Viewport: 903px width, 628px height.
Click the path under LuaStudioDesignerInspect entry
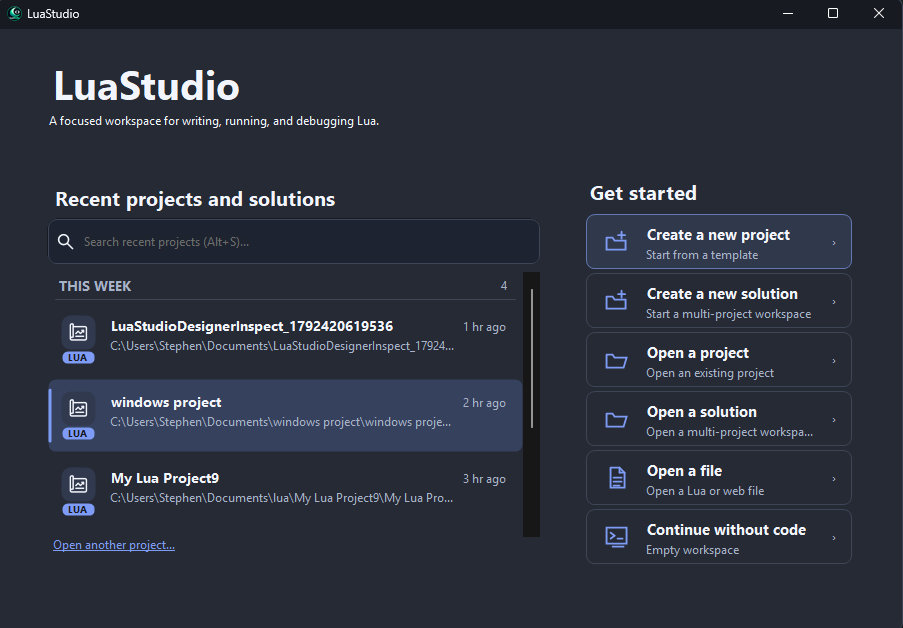[x=282, y=346]
